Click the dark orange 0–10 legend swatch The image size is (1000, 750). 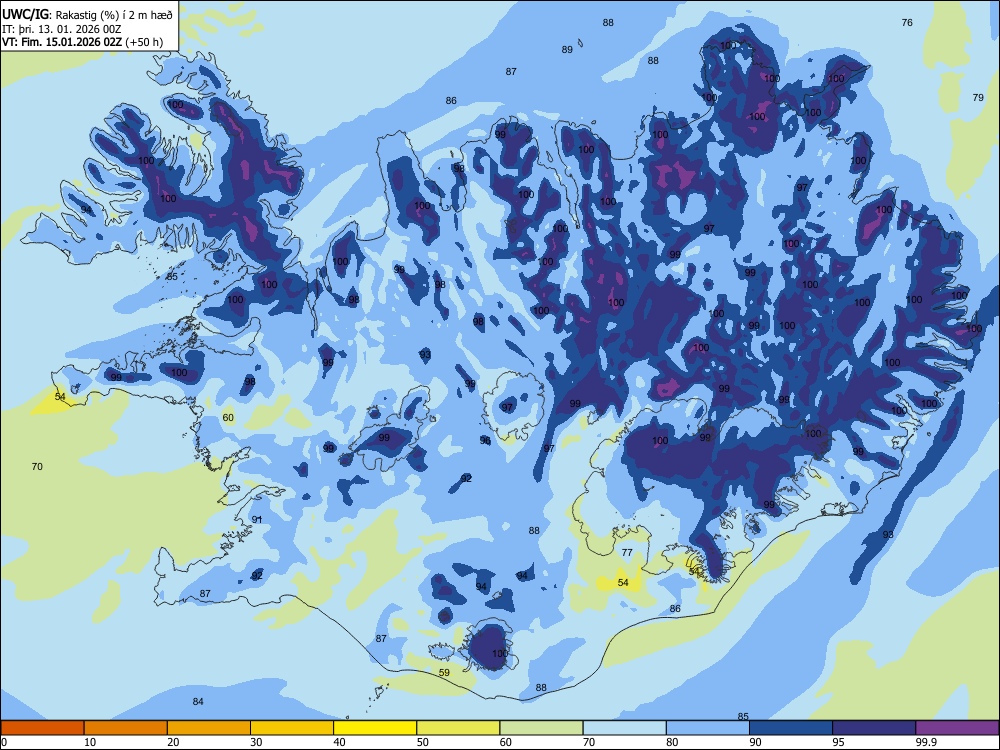click(42, 728)
